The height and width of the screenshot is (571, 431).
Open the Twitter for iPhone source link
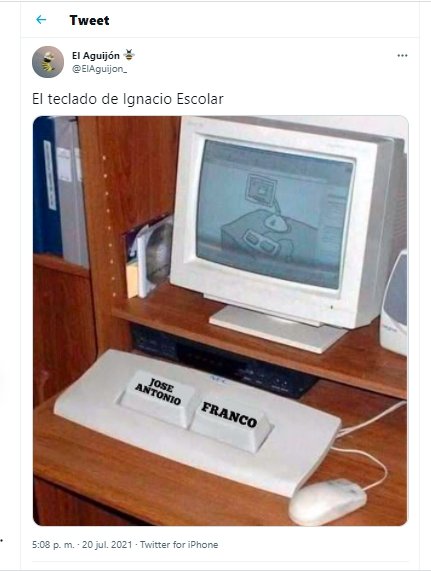179,545
